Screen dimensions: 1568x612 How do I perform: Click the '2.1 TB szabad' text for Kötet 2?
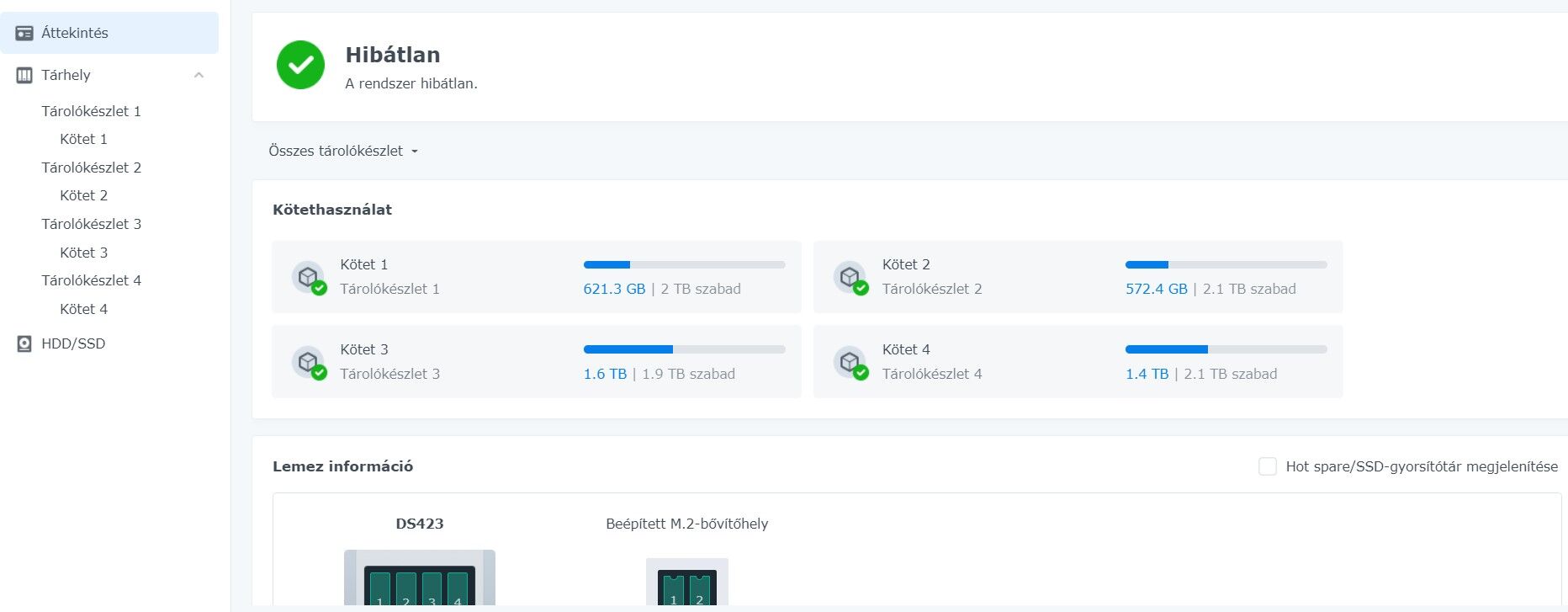1249,289
